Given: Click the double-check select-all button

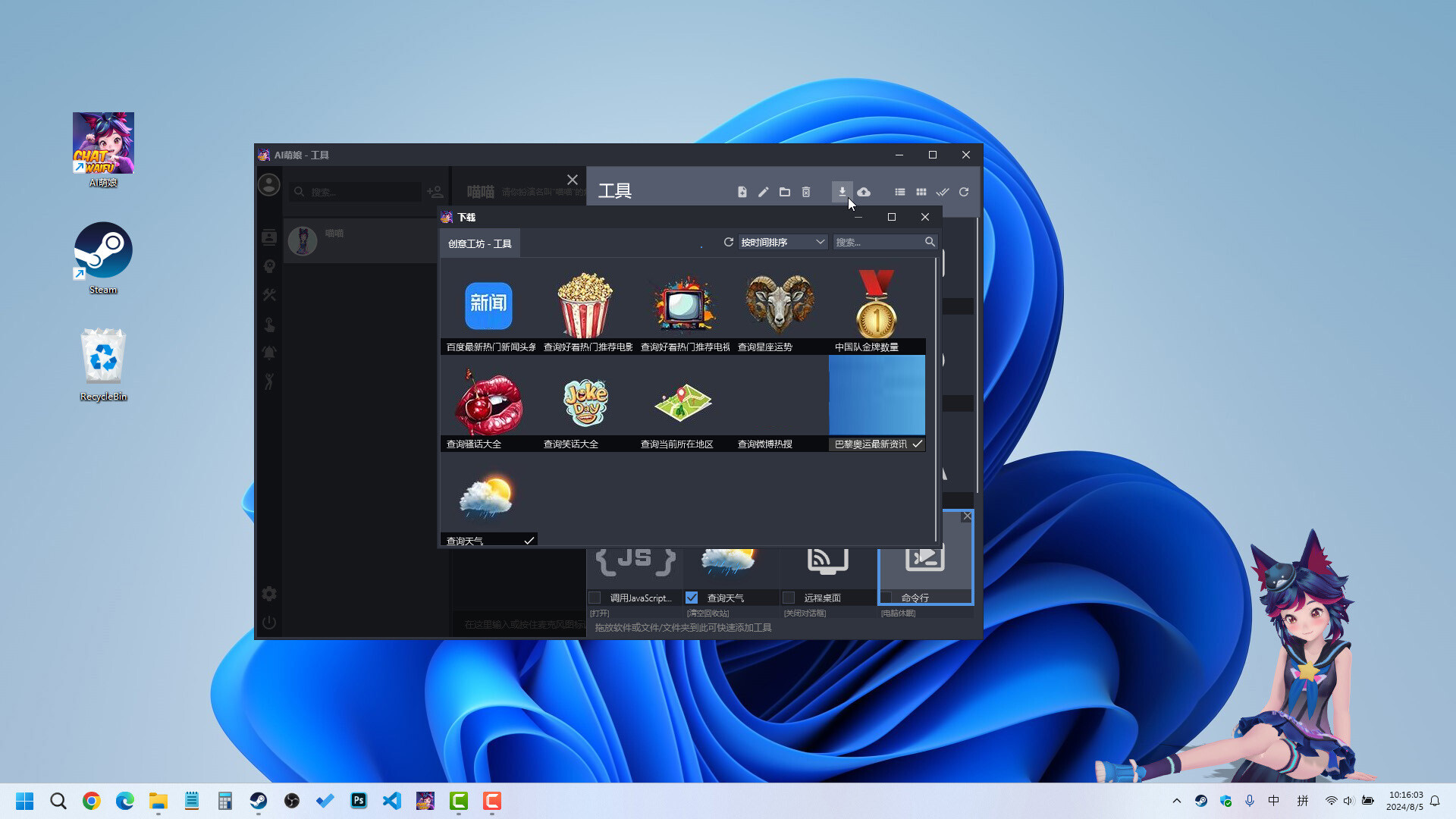Looking at the screenshot, I should (x=943, y=192).
